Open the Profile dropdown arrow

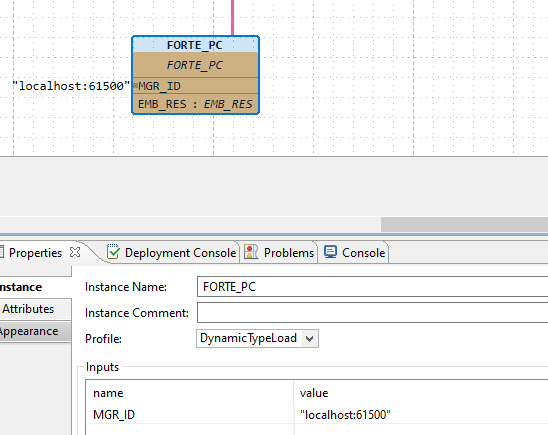tap(309, 339)
